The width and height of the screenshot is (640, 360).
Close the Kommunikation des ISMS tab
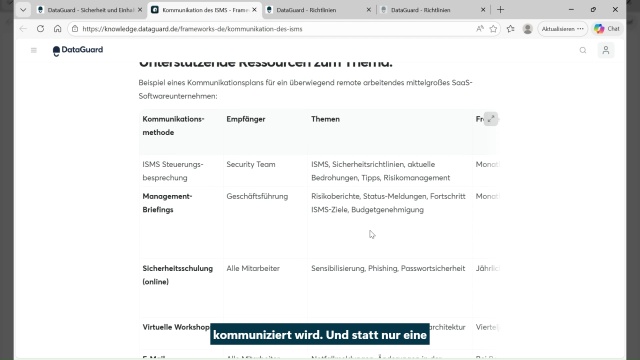[x=254, y=10]
